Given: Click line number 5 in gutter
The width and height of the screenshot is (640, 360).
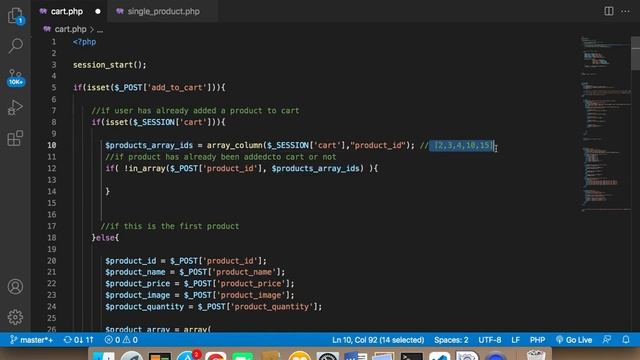Looking at the screenshot, I should coord(53,87).
